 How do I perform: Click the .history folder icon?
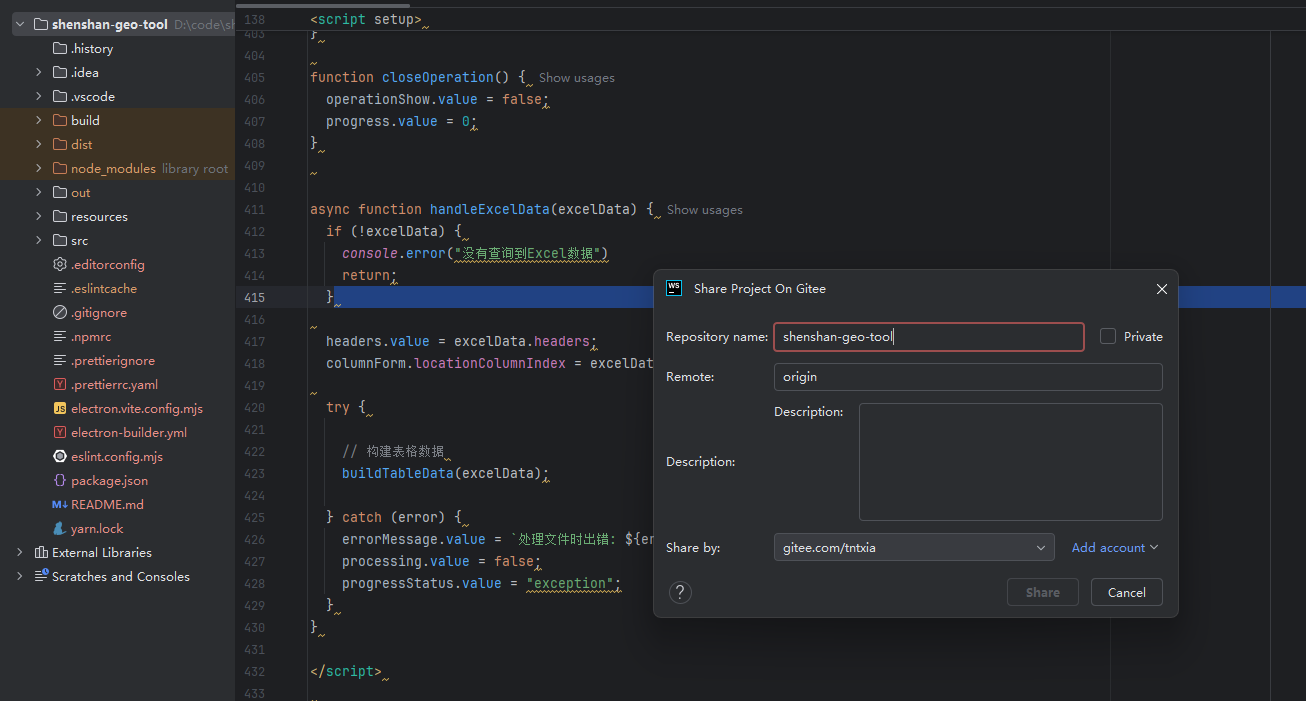(x=60, y=49)
